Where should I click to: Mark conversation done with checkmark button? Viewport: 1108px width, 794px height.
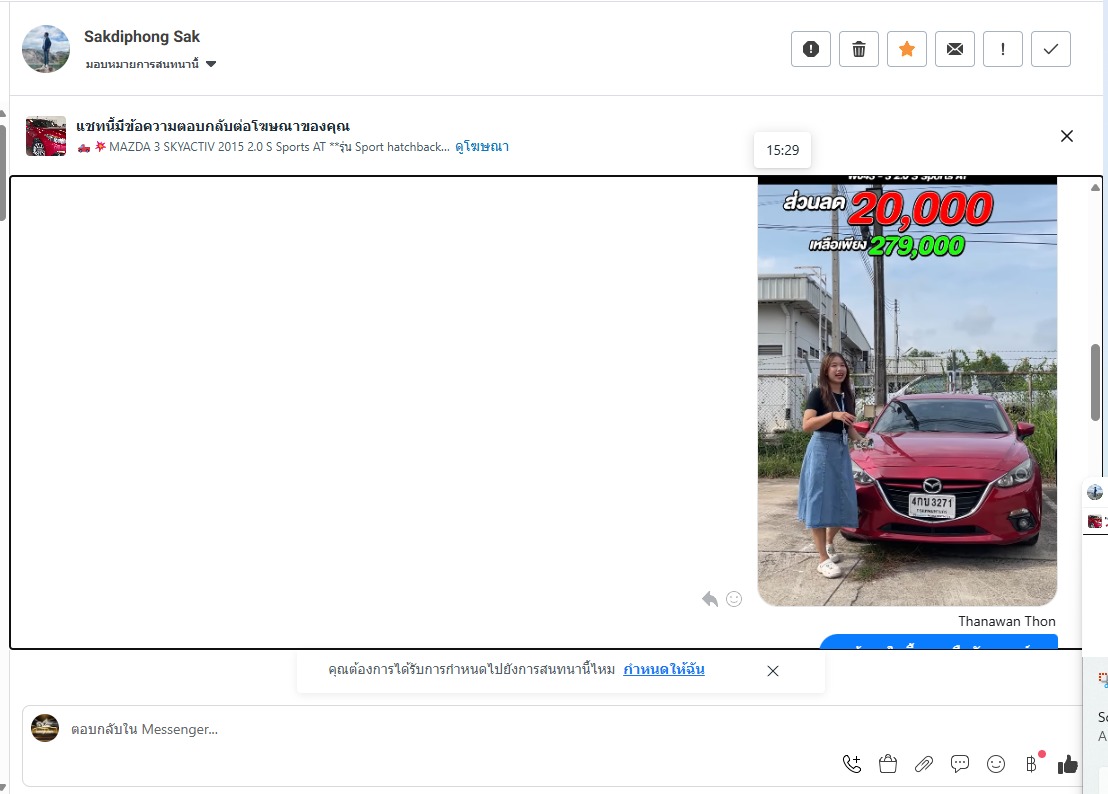(1051, 49)
